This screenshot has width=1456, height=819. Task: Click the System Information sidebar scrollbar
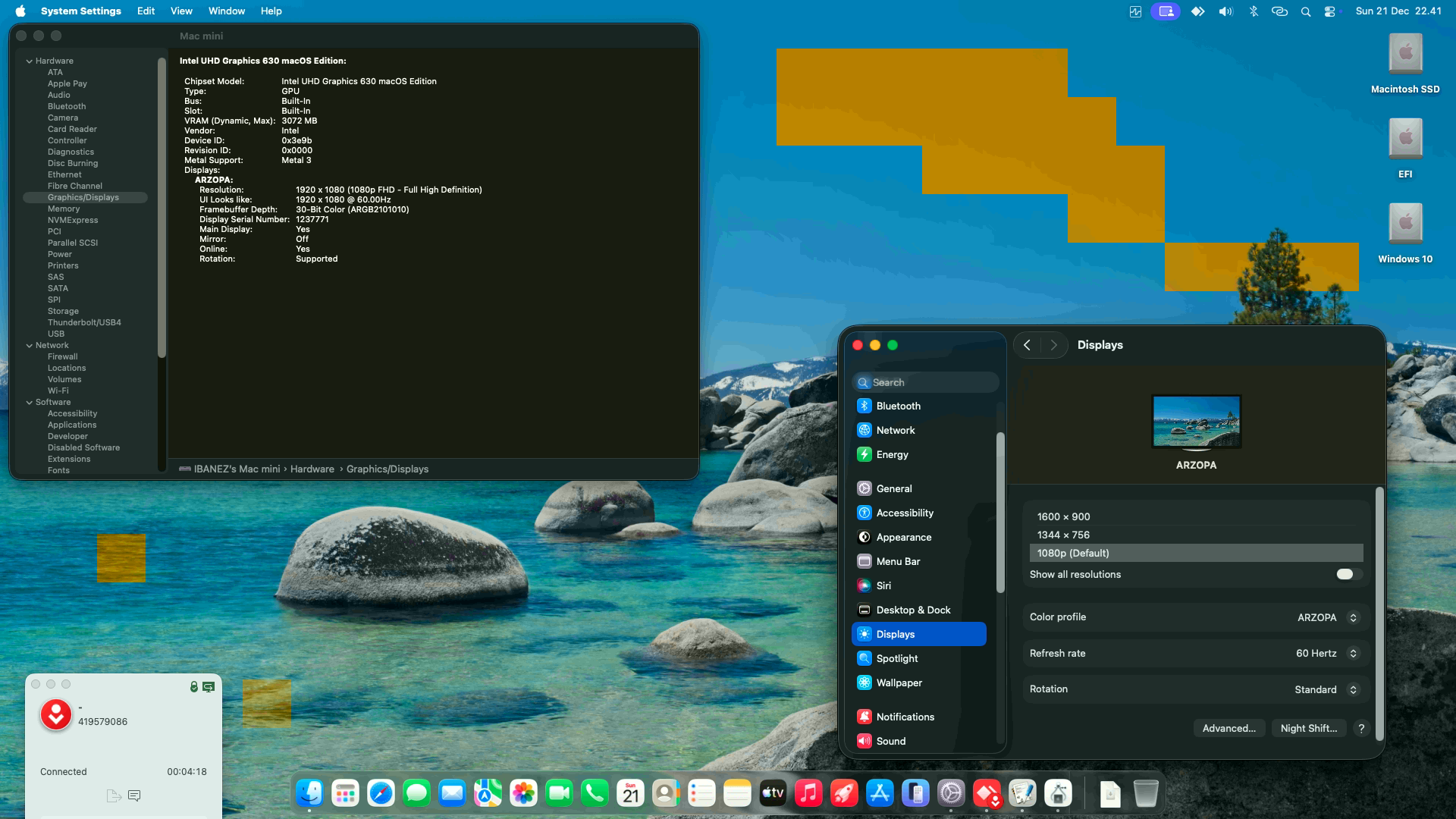pos(162,207)
